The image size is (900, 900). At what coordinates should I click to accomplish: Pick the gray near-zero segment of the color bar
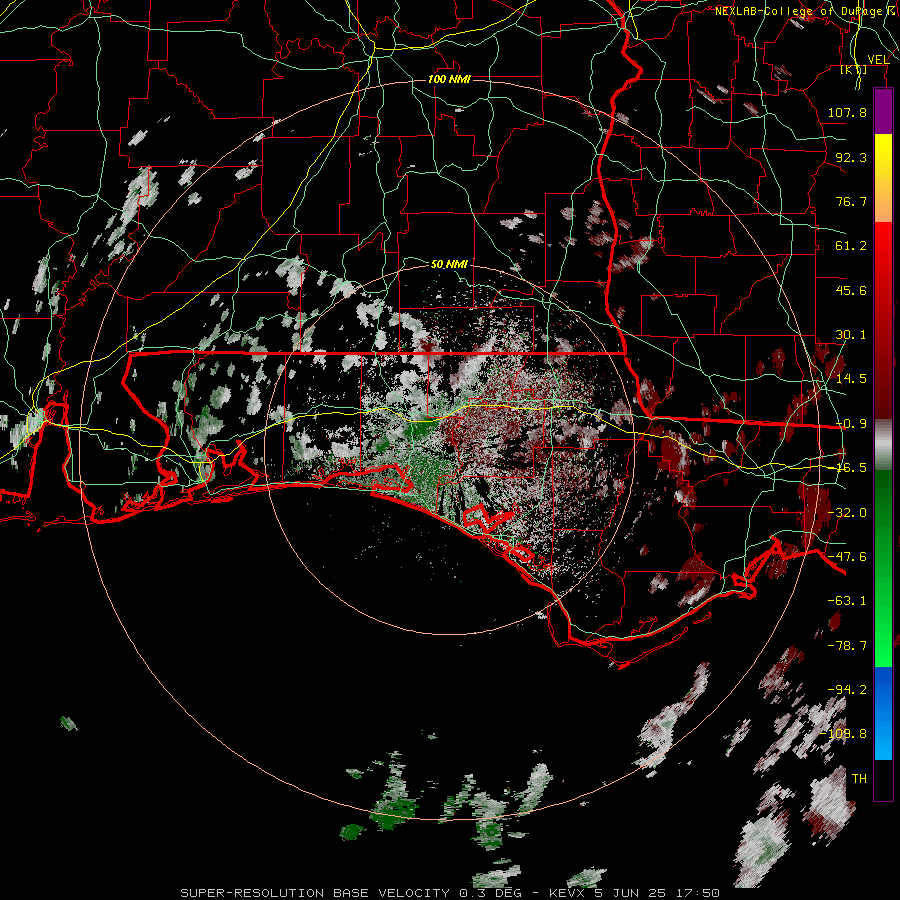tap(883, 445)
